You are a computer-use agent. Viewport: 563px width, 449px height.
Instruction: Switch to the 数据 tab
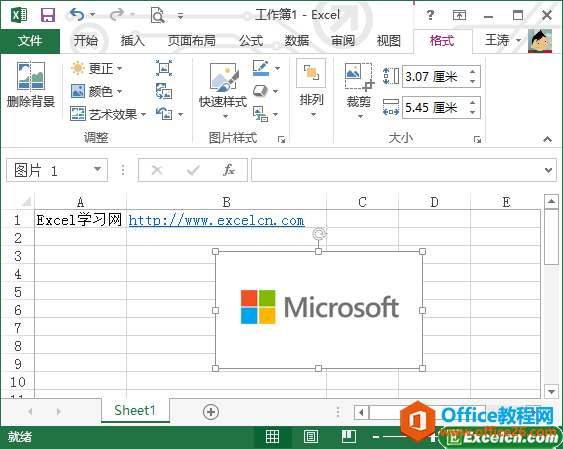point(297,41)
